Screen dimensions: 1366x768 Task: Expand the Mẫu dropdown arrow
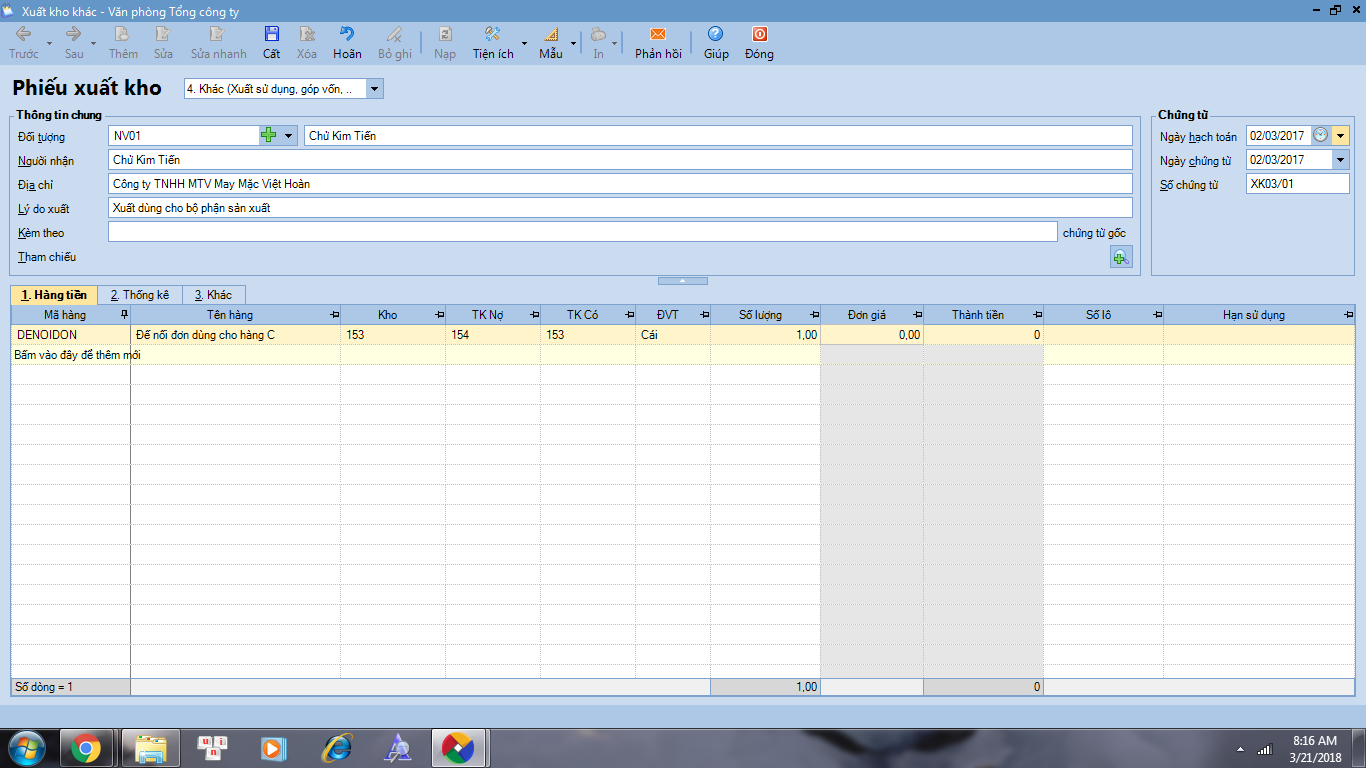(x=573, y=43)
